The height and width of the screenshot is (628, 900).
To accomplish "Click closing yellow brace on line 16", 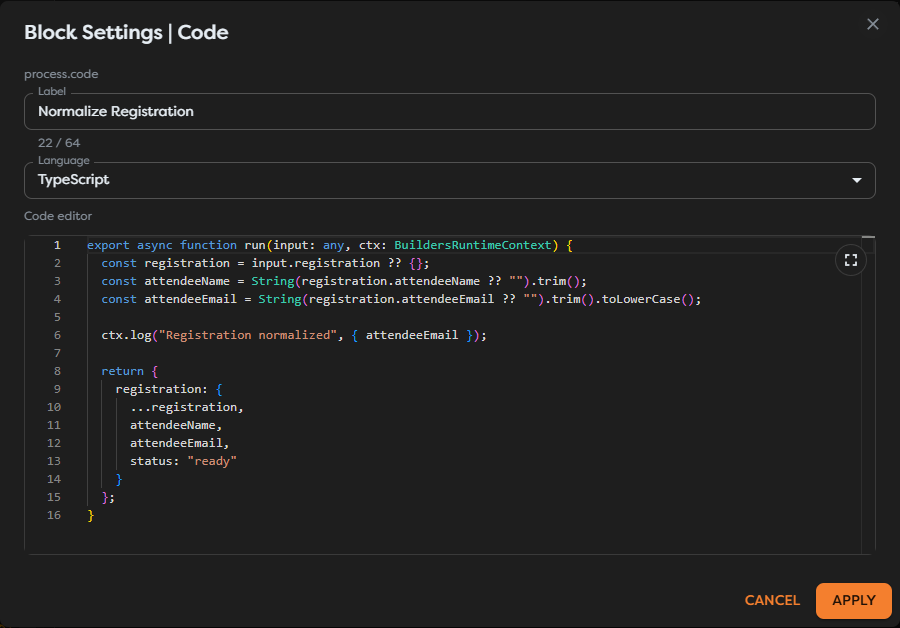I will 91,515.
